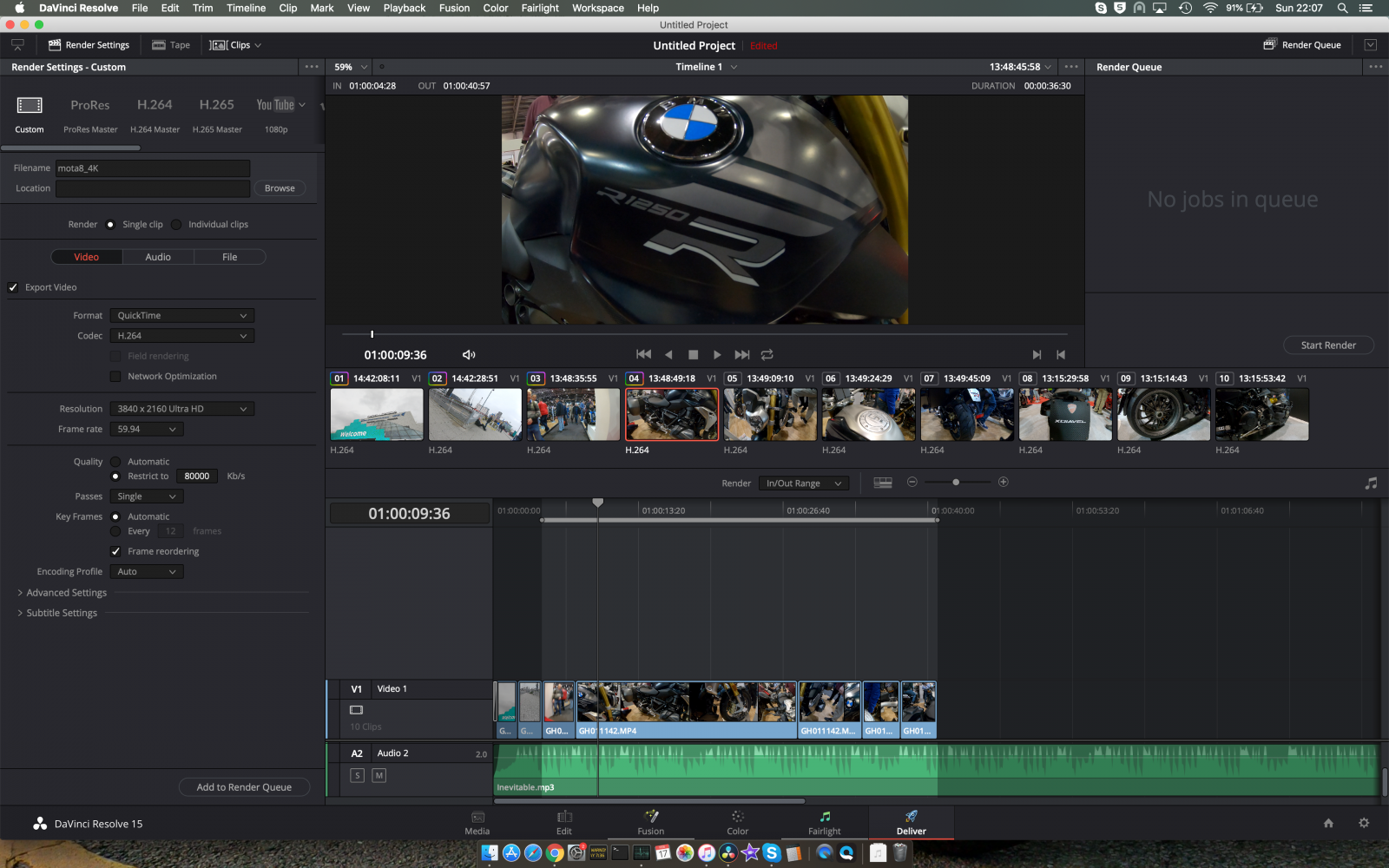Jump to first frame in viewer
Screen dimensions: 1389x868
click(643, 354)
